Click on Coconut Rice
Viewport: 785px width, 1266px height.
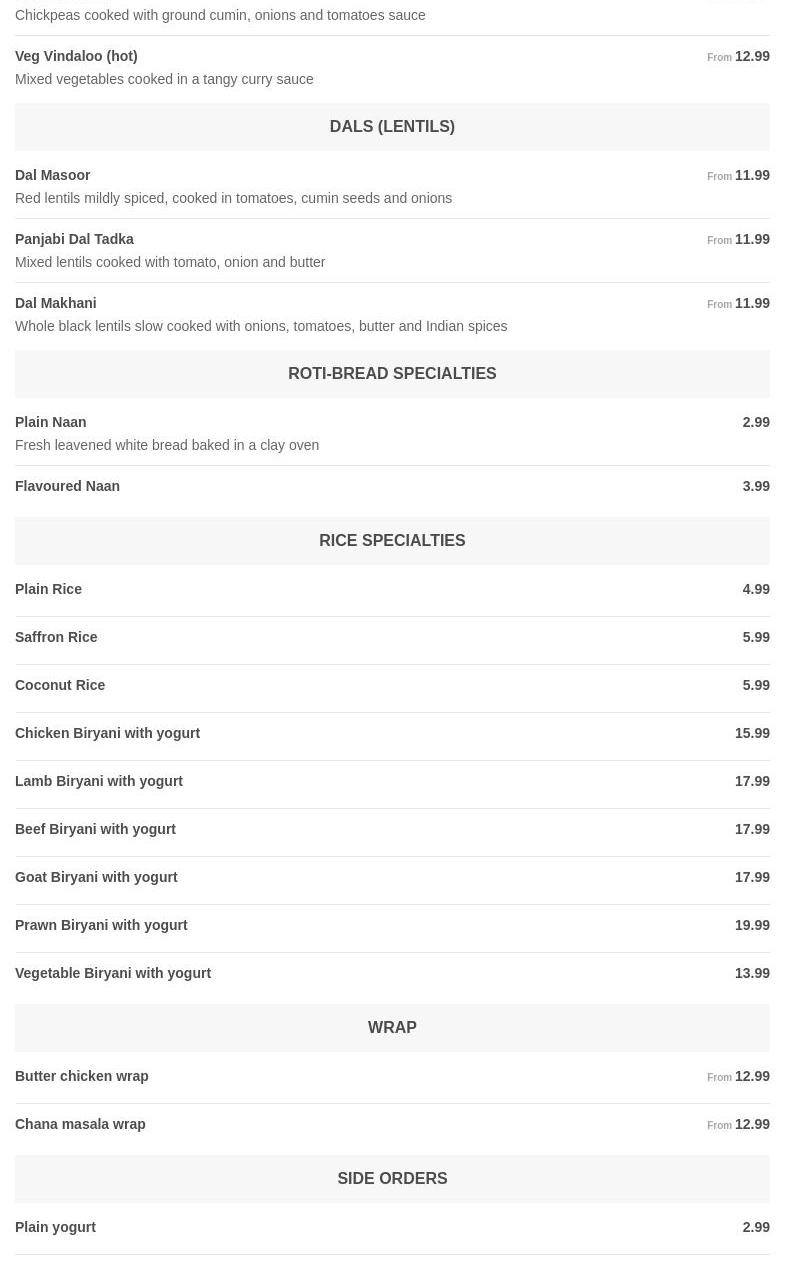coord(60,686)
